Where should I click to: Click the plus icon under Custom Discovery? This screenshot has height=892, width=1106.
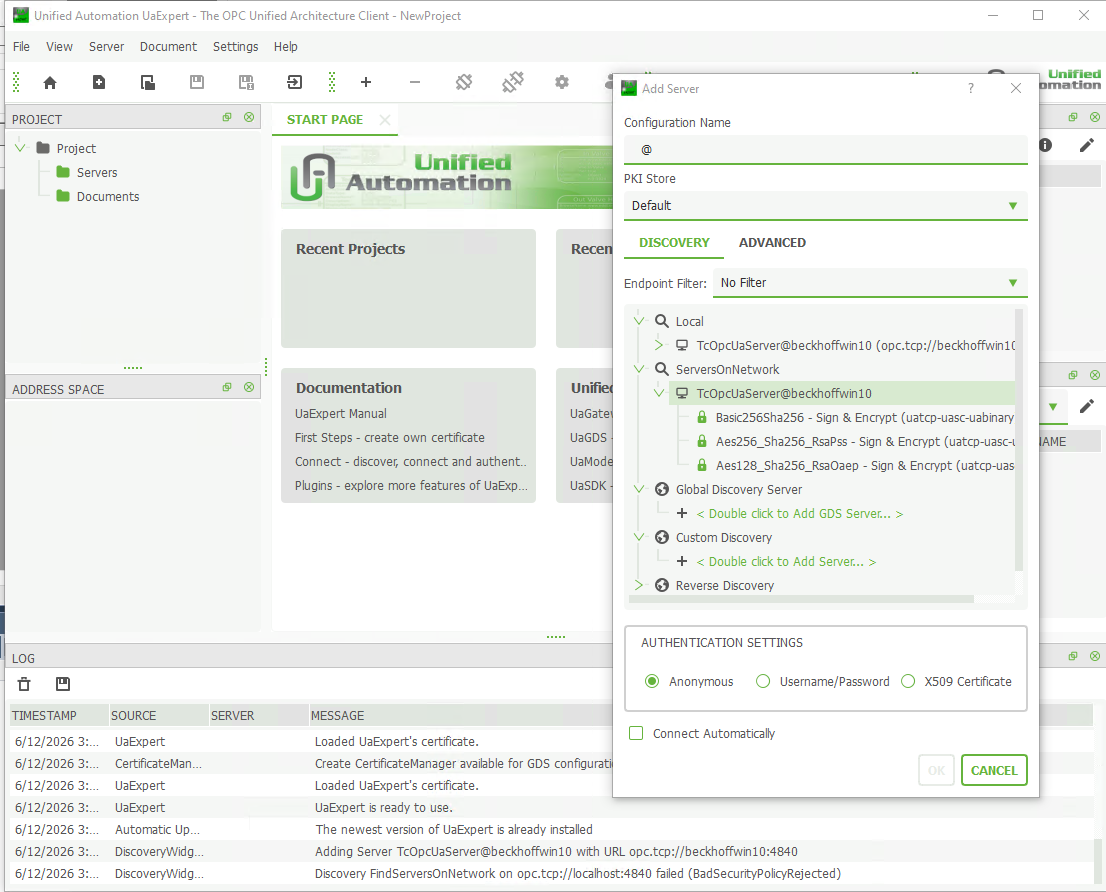(x=681, y=561)
